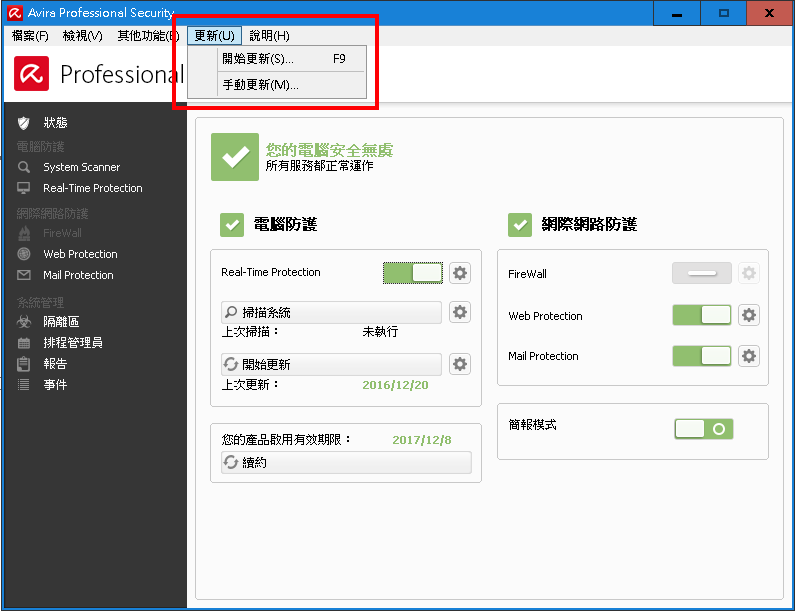This screenshot has height=611, width=795.
Task: Choose 開始更新(S)... from the menu
Action: 277,59
